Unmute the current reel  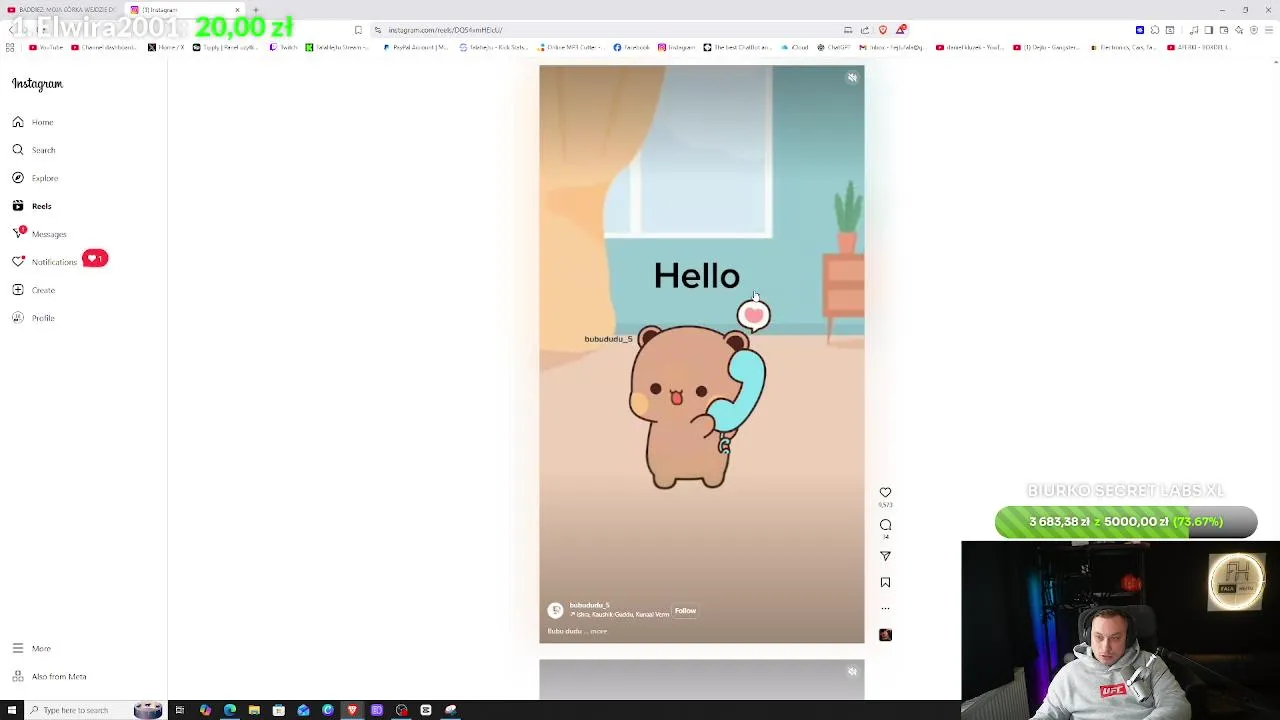coord(852,77)
